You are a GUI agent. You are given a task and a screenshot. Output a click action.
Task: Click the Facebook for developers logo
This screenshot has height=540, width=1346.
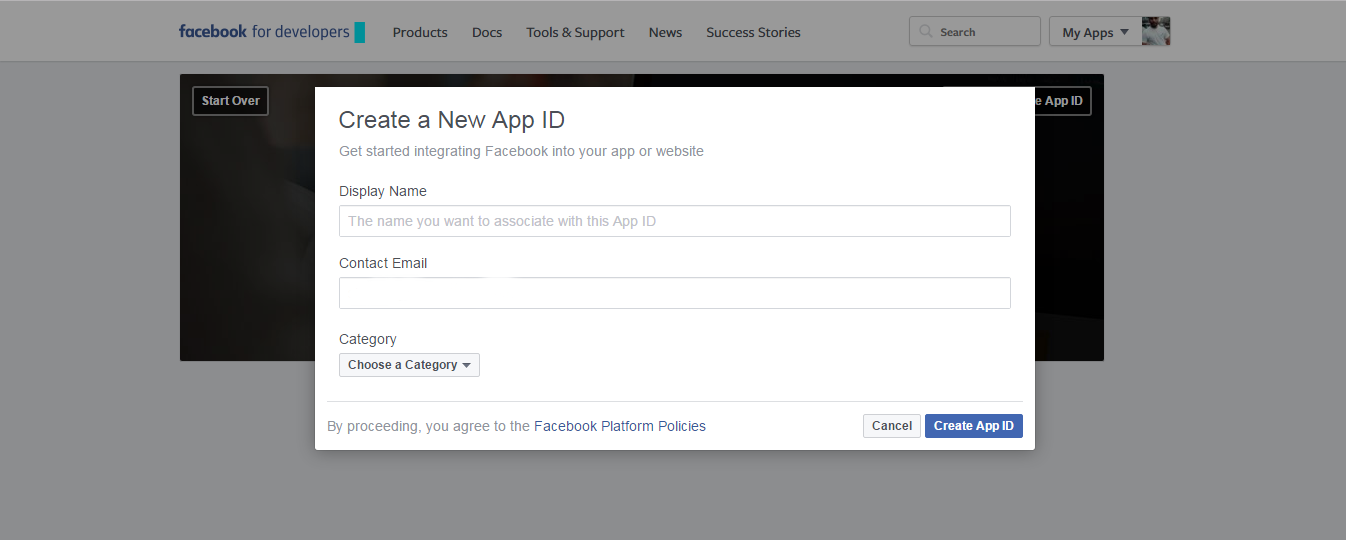(x=271, y=32)
